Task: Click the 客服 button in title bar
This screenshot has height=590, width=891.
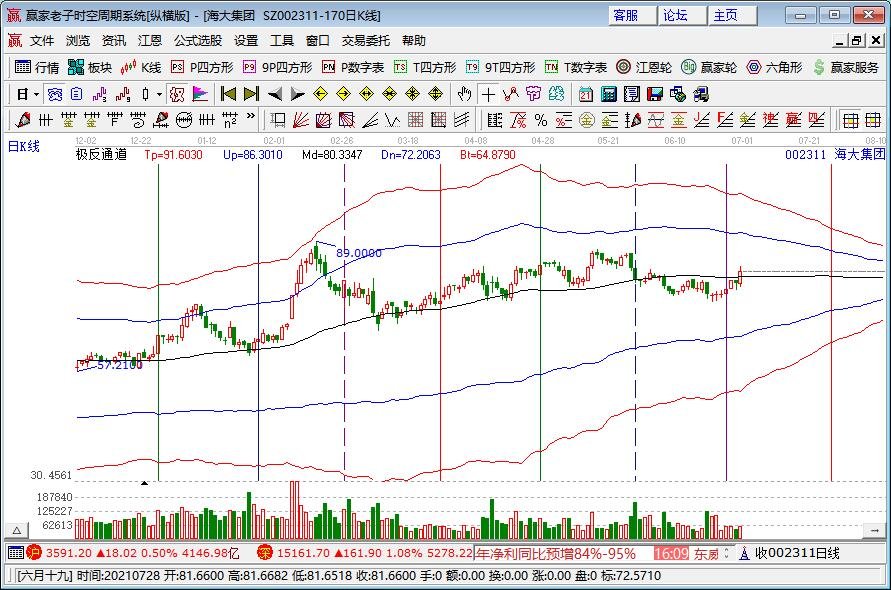Action: coord(627,15)
